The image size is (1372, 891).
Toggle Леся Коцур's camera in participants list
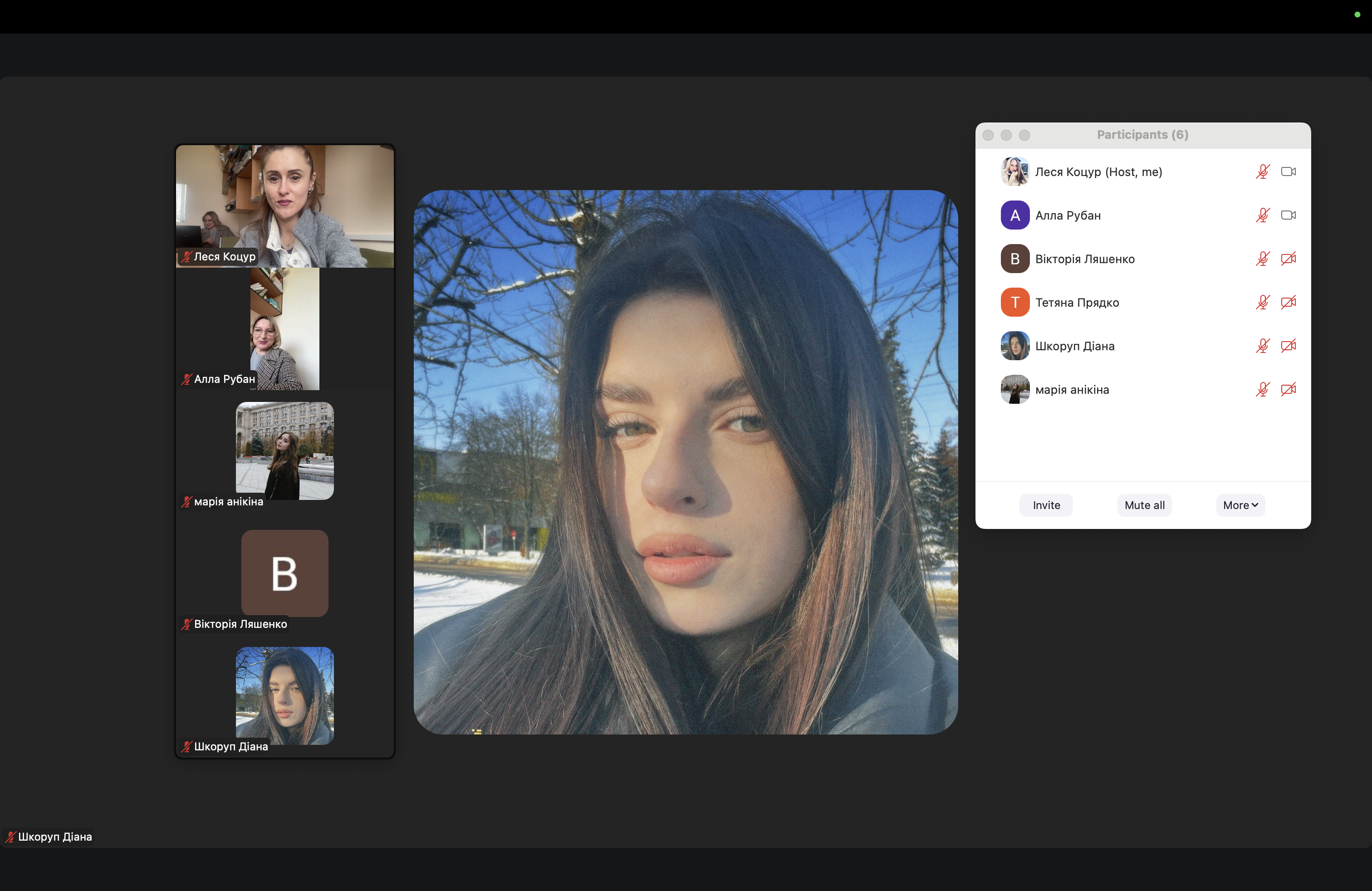pos(1289,172)
